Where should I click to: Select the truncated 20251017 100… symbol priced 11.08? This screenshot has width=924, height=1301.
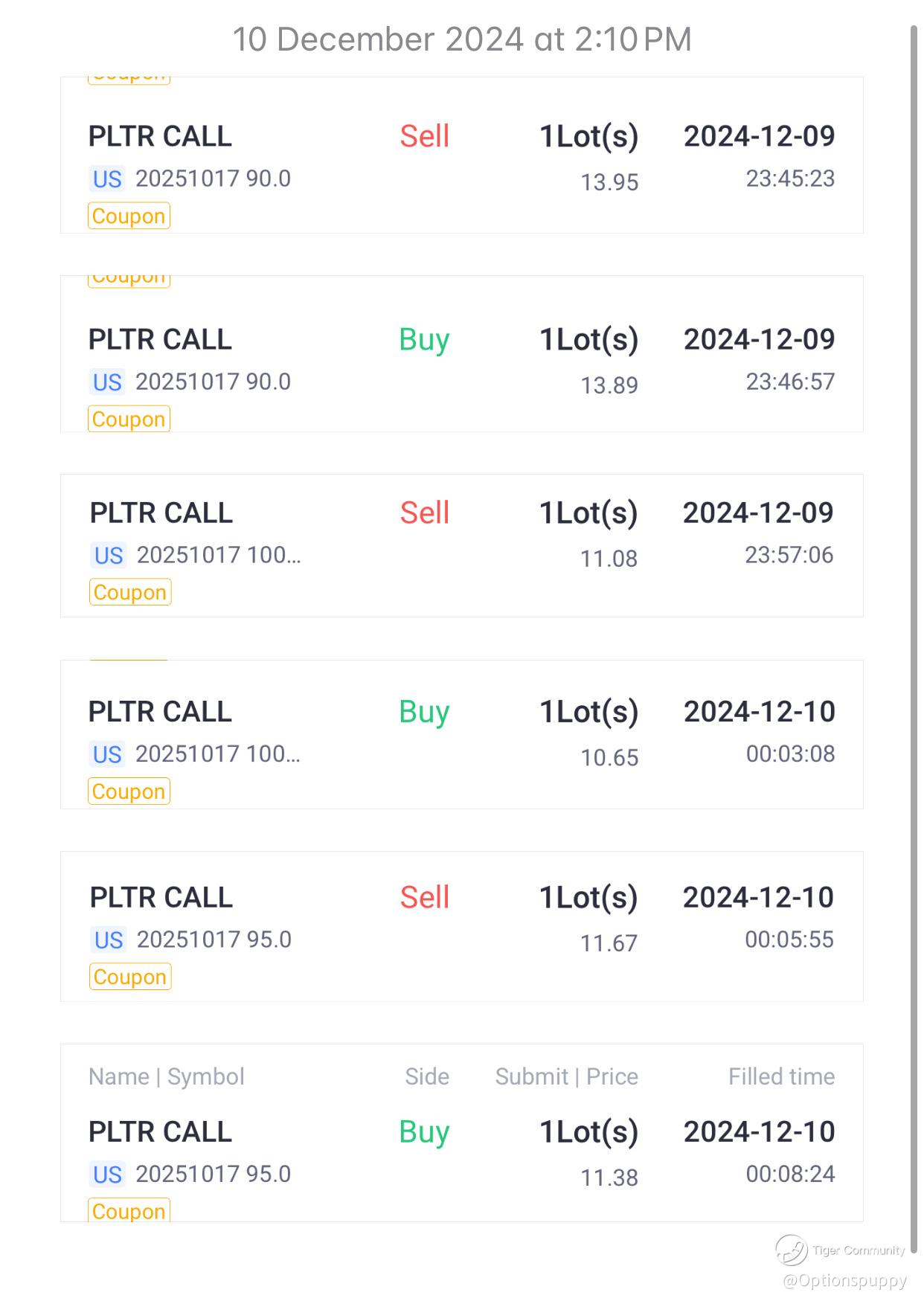click(219, 555)
